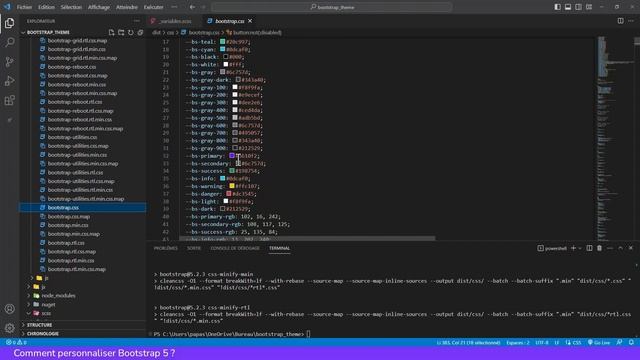The height and width of the screenshot is (360, 640).
Task: Open the Atteindre menu
Action: pos(127,7)
